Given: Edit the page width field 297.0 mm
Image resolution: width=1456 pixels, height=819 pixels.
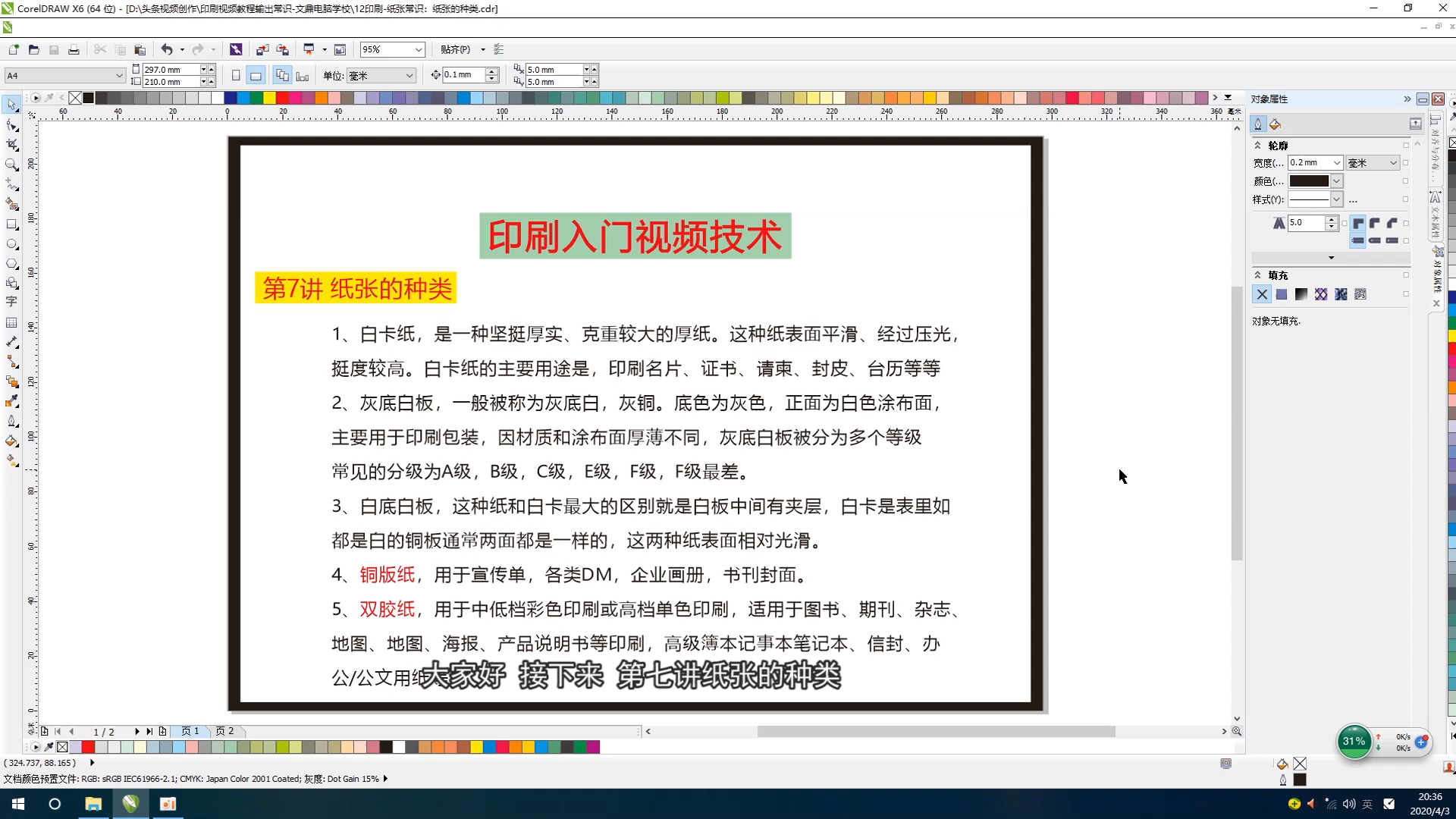Looking at the screenshot, I should (170, 69).
